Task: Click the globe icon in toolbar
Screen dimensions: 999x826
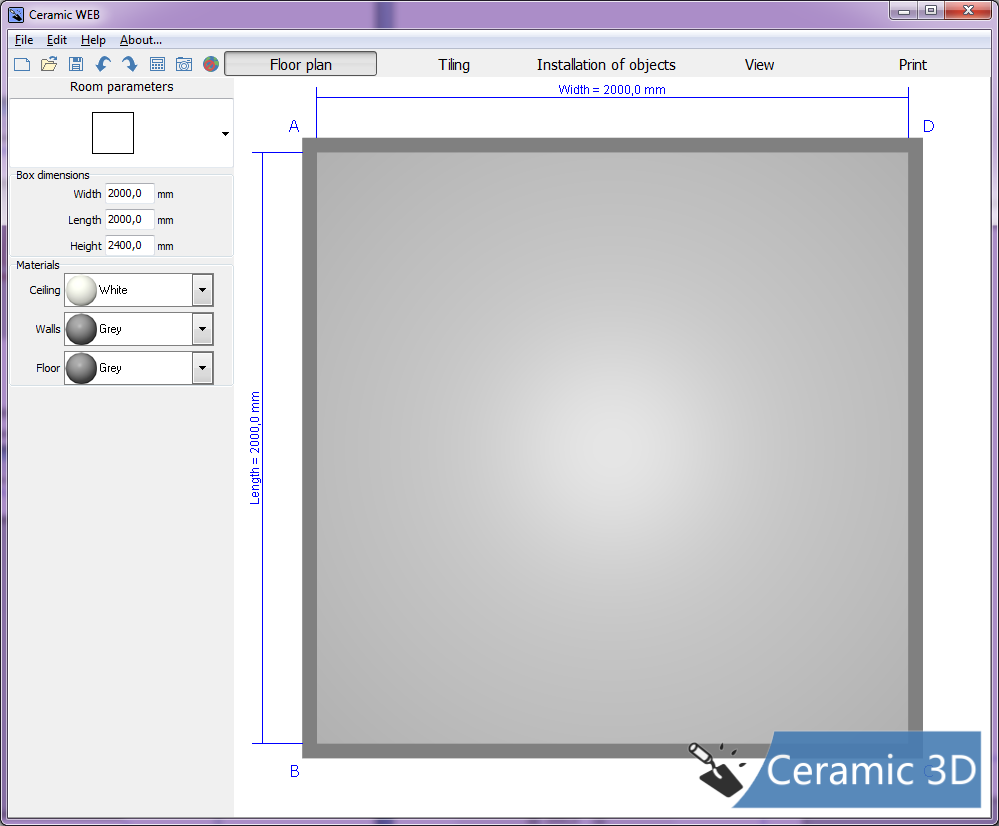Action: (x=210, y=64)
